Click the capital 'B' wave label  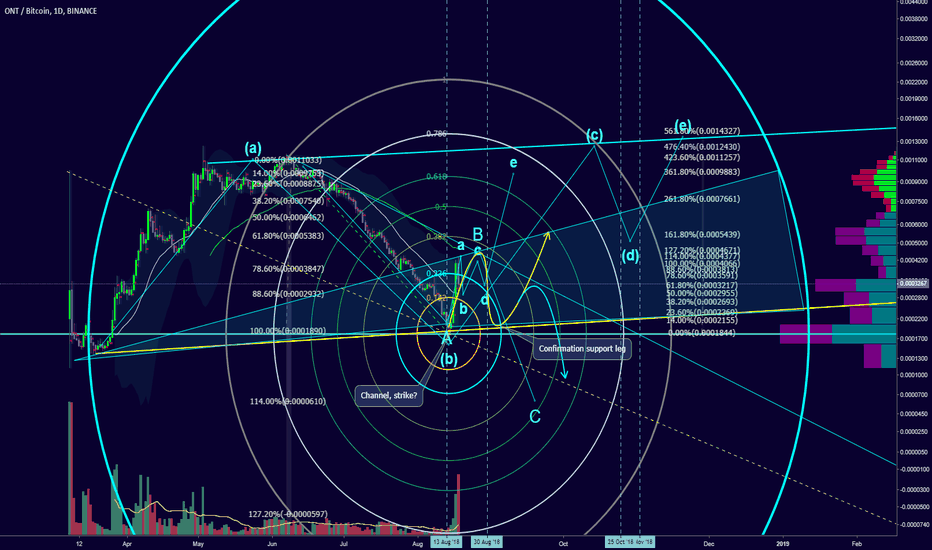[x=477, y=234]
